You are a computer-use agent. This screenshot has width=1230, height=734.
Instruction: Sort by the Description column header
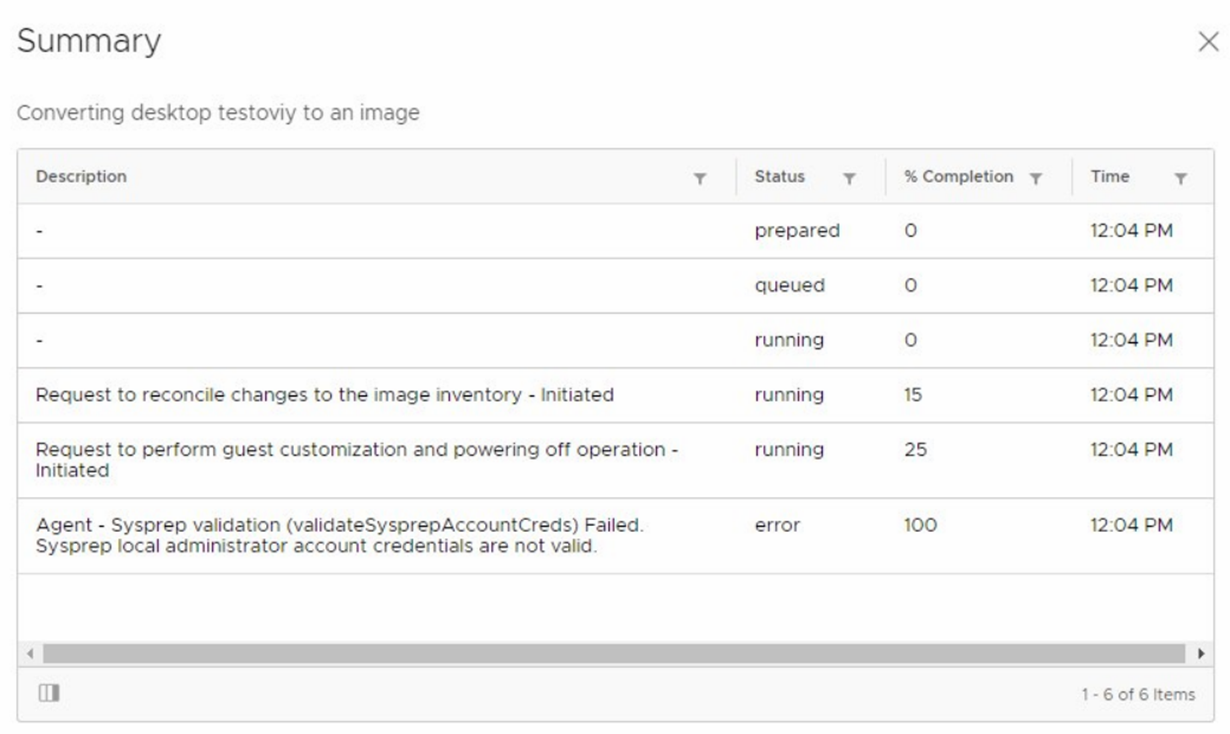pos(82,177)
